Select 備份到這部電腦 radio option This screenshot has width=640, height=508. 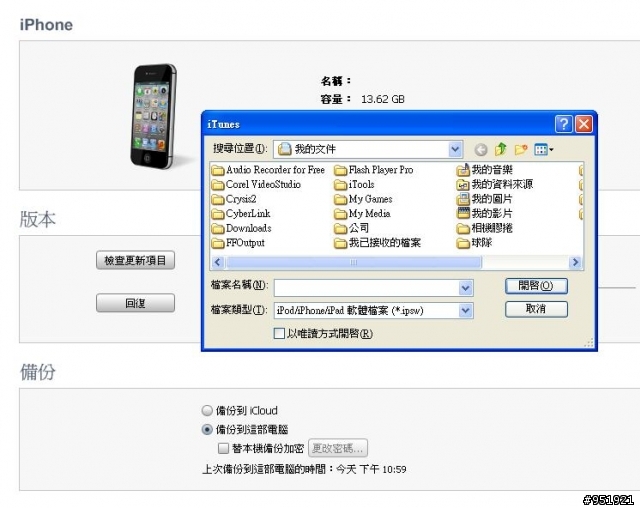pos(207,430)
